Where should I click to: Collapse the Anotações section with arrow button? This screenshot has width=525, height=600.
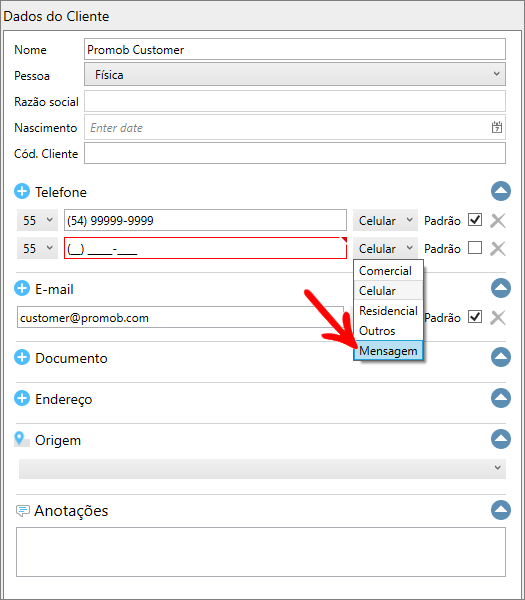click(501, 510)
